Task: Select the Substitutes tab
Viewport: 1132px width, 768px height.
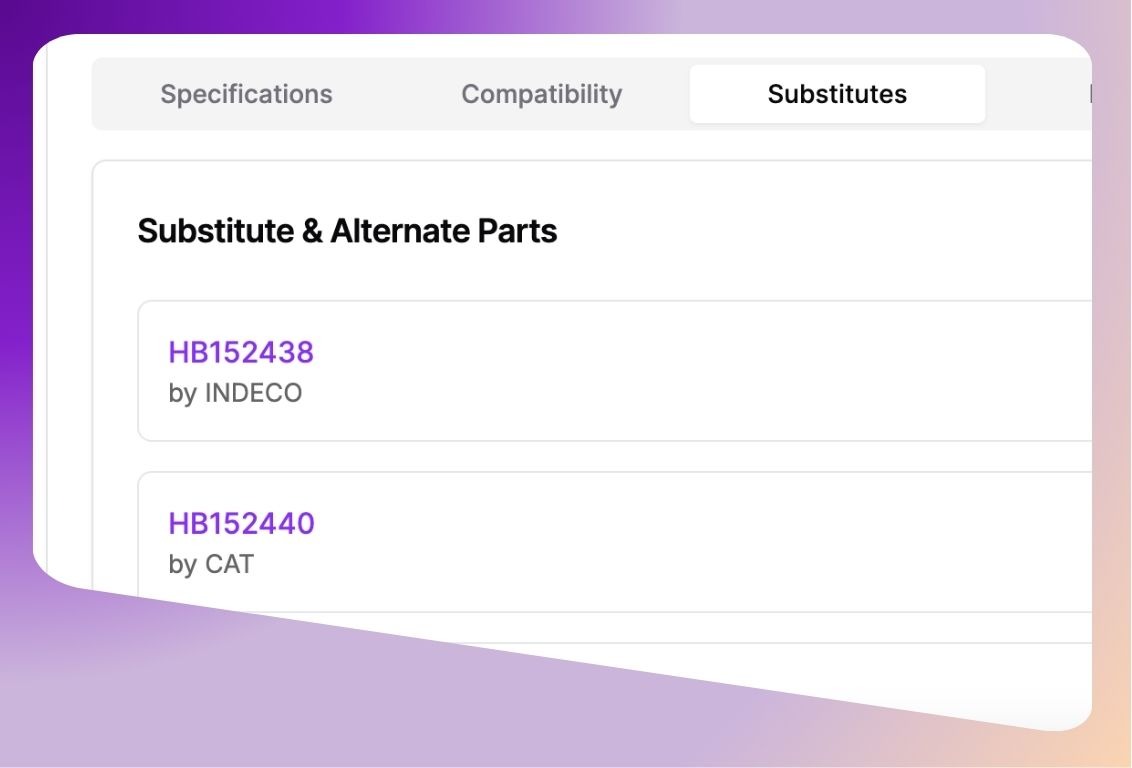Action: point(837,94)
